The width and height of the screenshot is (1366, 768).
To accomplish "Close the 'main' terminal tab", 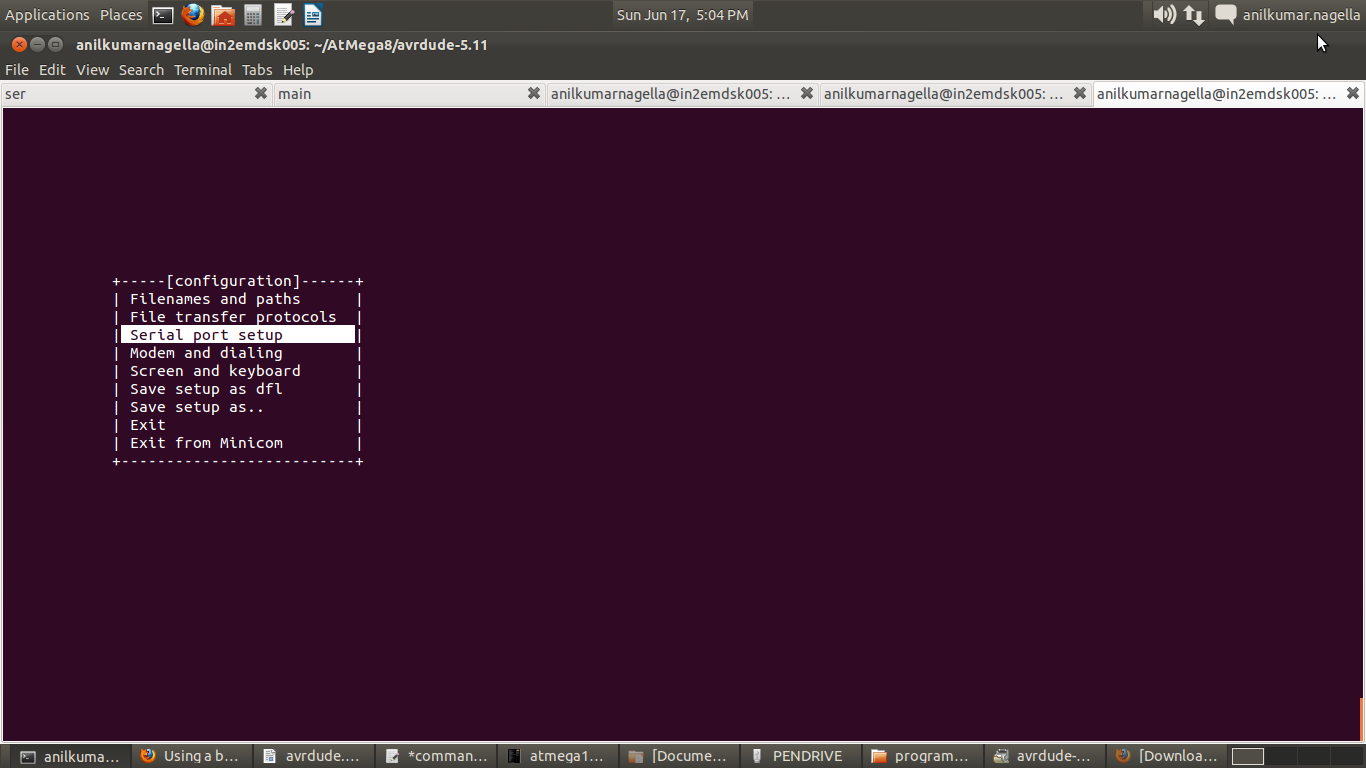I will (x=534, y=93).
